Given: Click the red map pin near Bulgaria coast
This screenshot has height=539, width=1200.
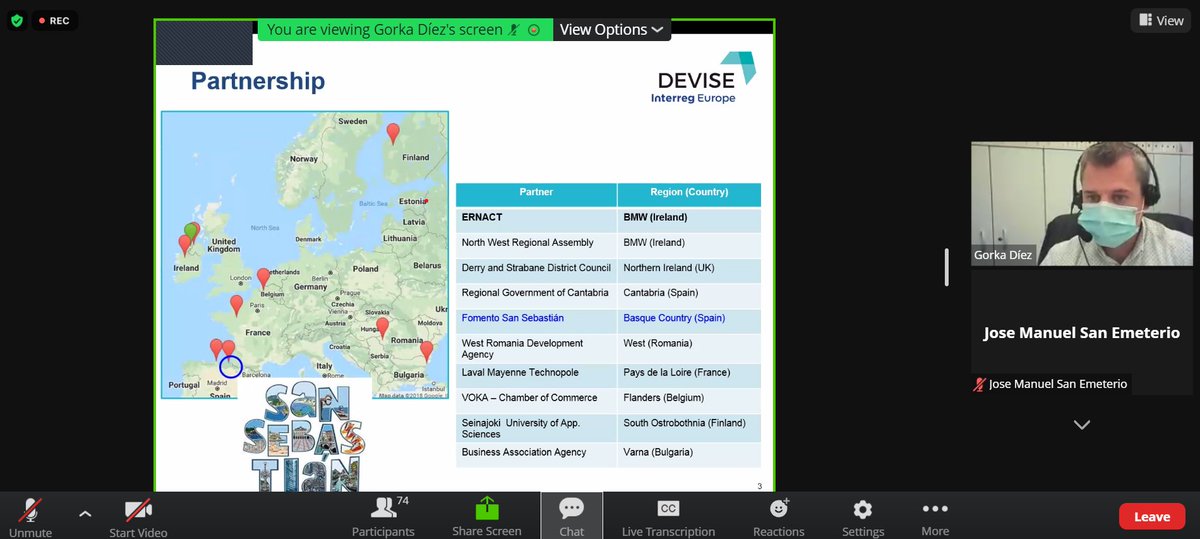Looking at the screenshot, I should point(427,351).
